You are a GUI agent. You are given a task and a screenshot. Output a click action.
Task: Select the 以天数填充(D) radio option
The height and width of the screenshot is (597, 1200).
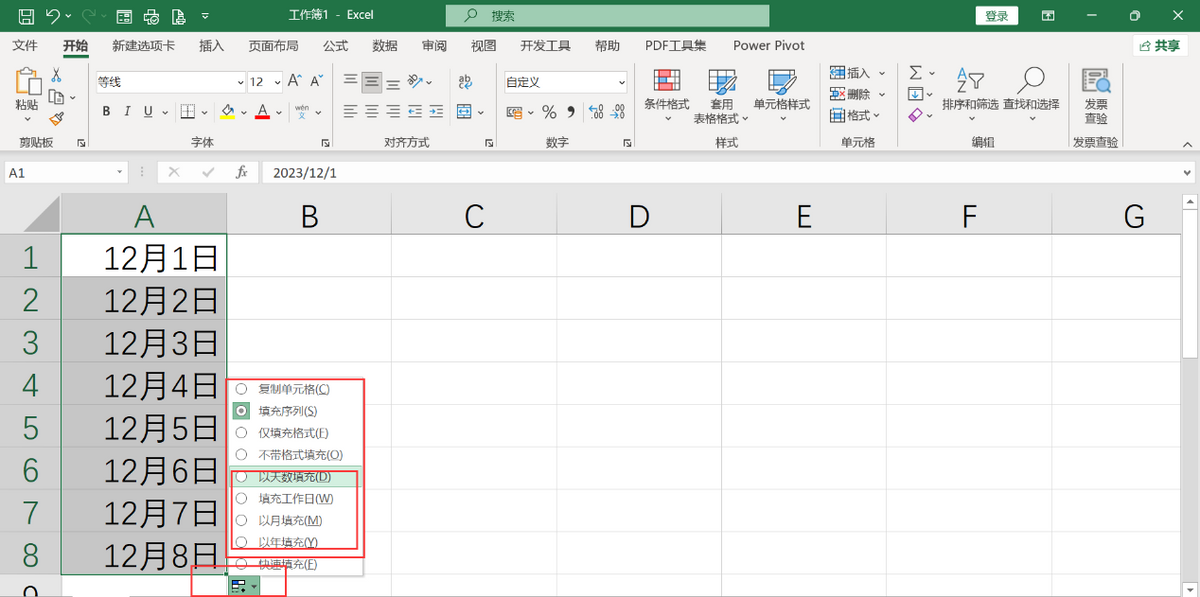[241, 476]
